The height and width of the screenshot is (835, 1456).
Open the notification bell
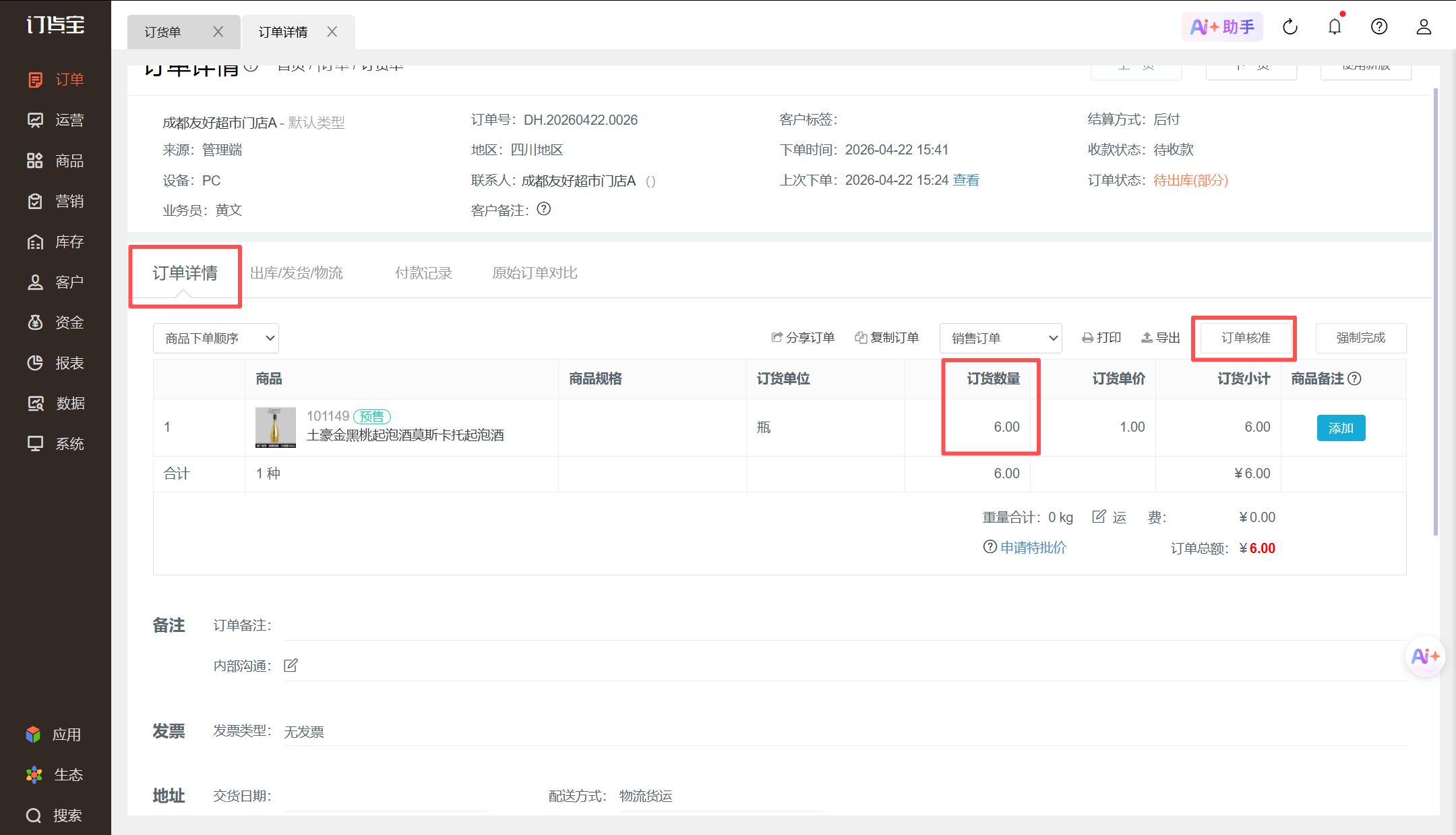click(1335, 27)
